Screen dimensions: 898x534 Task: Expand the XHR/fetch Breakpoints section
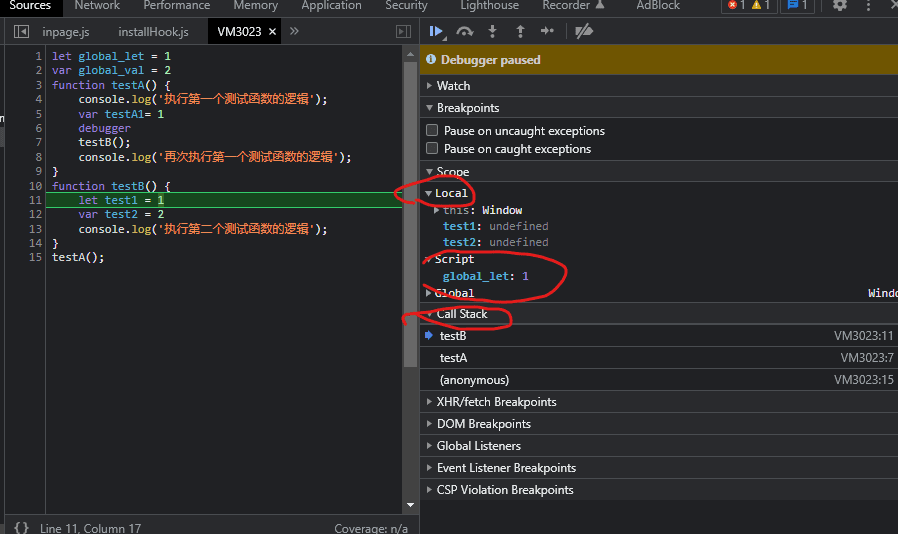[496, 402]
